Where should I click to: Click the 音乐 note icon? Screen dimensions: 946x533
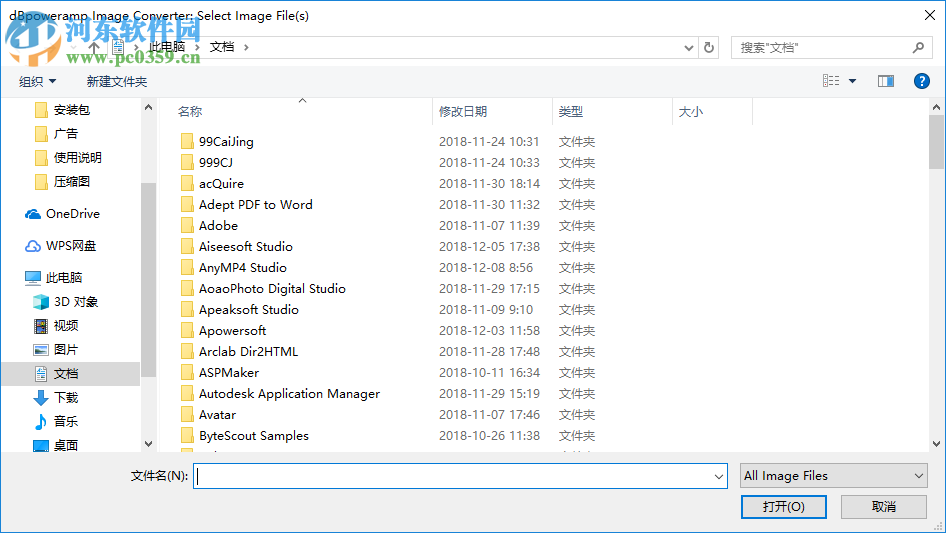(41, 421)
